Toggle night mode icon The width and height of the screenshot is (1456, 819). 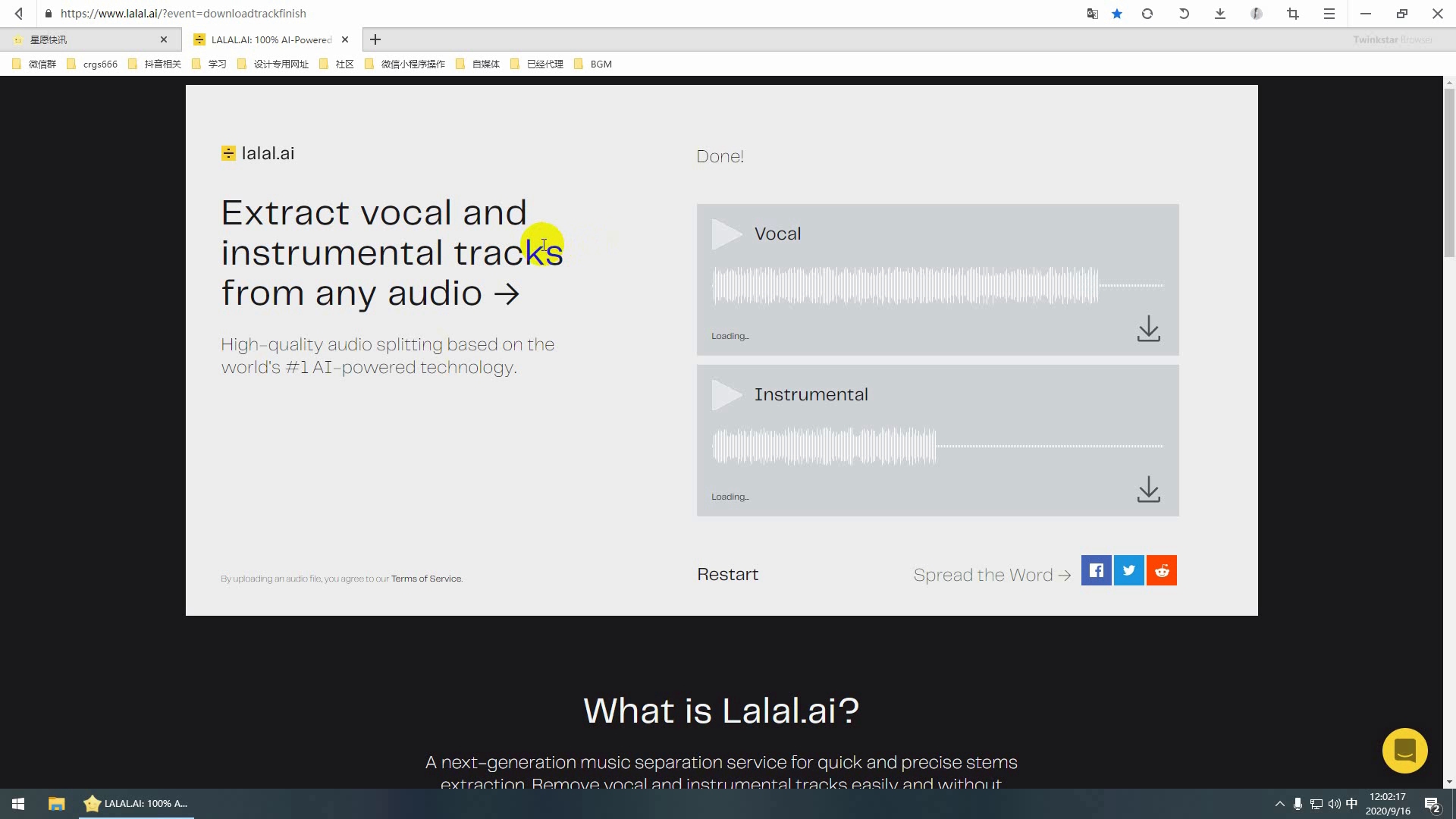pos(1257,14)
